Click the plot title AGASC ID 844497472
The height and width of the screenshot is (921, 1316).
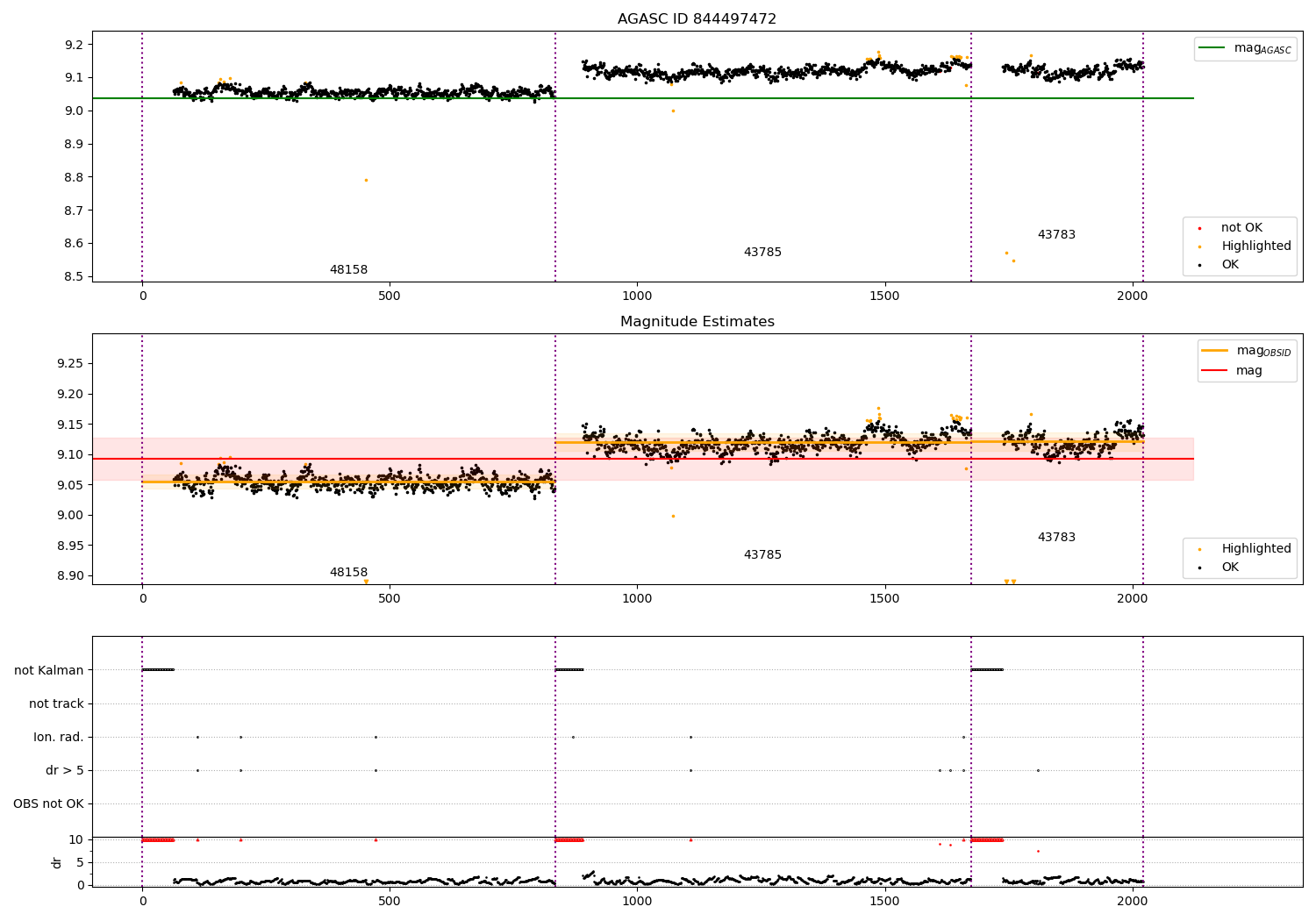(x=697, y=19)
